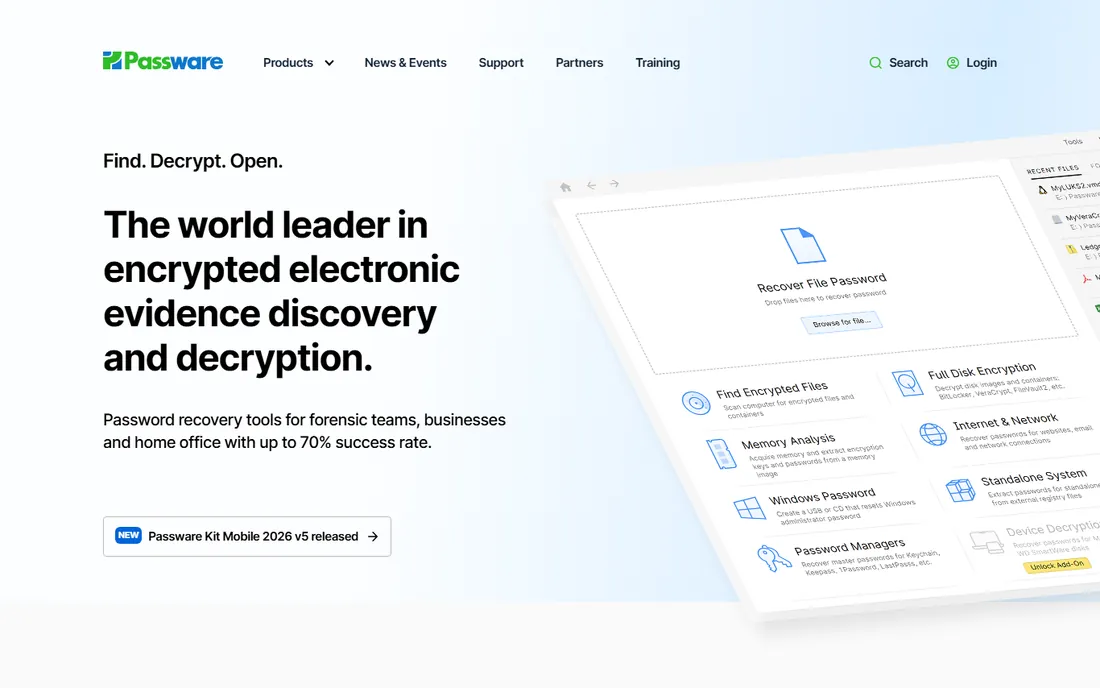Select the Windows Password label
The width and height of the screenshot is (1100, 688).
pyautogui.click(x=822, y=496)
